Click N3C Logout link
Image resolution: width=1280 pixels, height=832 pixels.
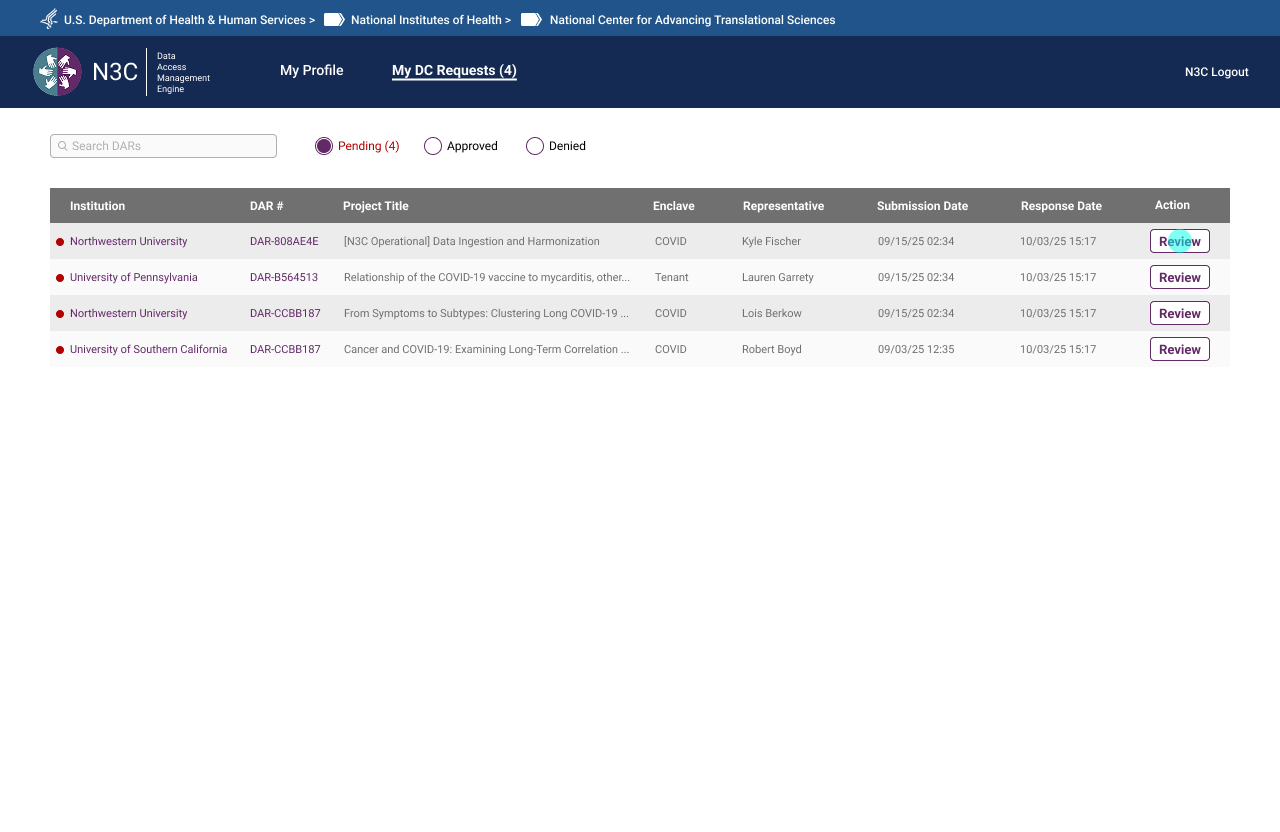(1216, 72)
